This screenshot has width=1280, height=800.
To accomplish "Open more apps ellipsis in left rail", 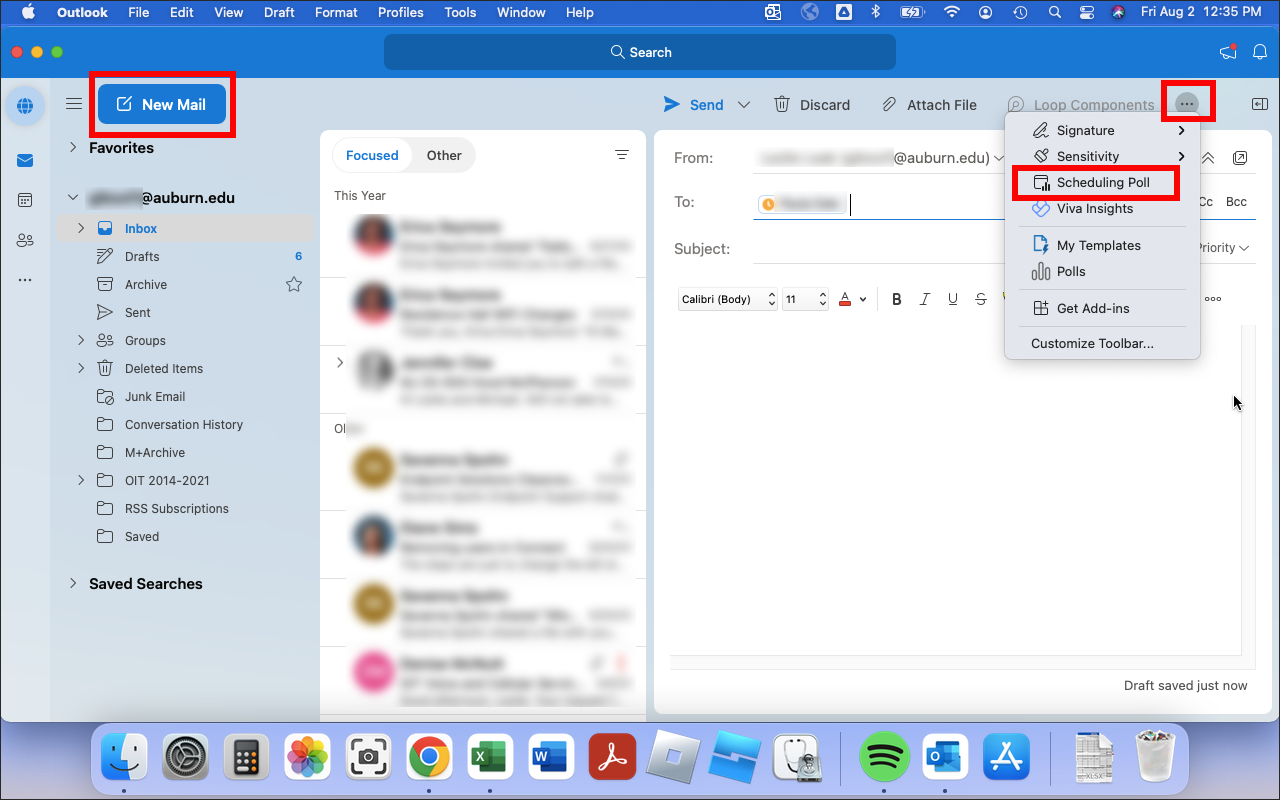I will tap(25, 280).
